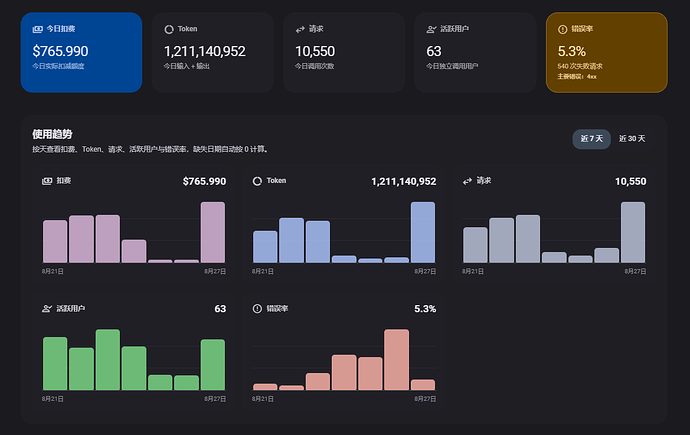
Task: Click the alert icon in 错误率 chart header
Action: pyautogui.click(x=257, y=309)
